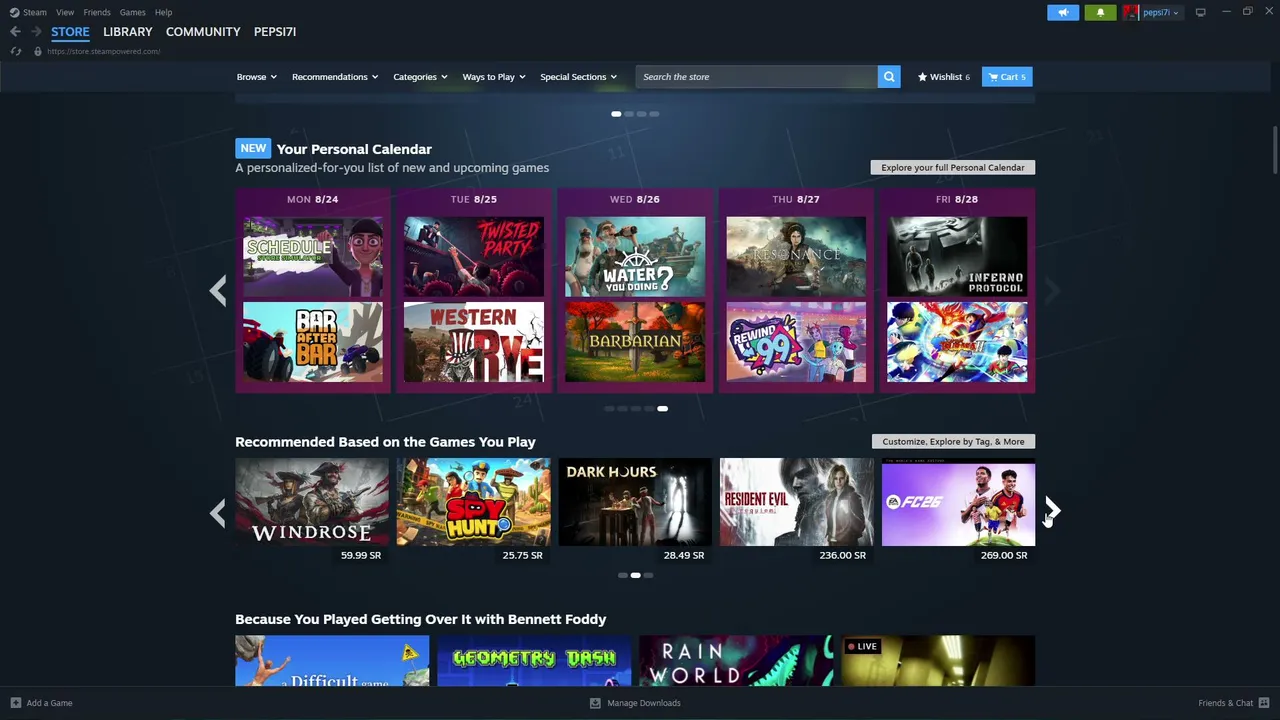Open the Rewind 99 game thumbnail
Viewport: 1280px width, 720px height.
(796, 342)
